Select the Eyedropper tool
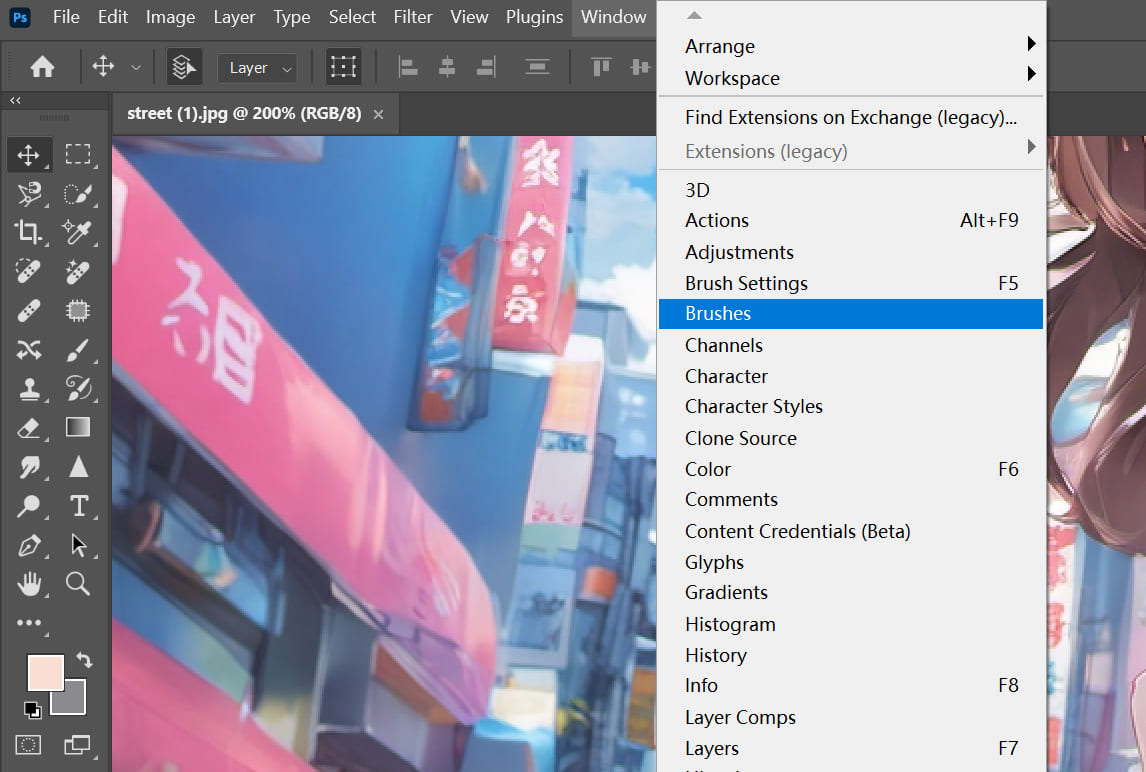The width and height of the screenshot is (1146, 772). 78,232
